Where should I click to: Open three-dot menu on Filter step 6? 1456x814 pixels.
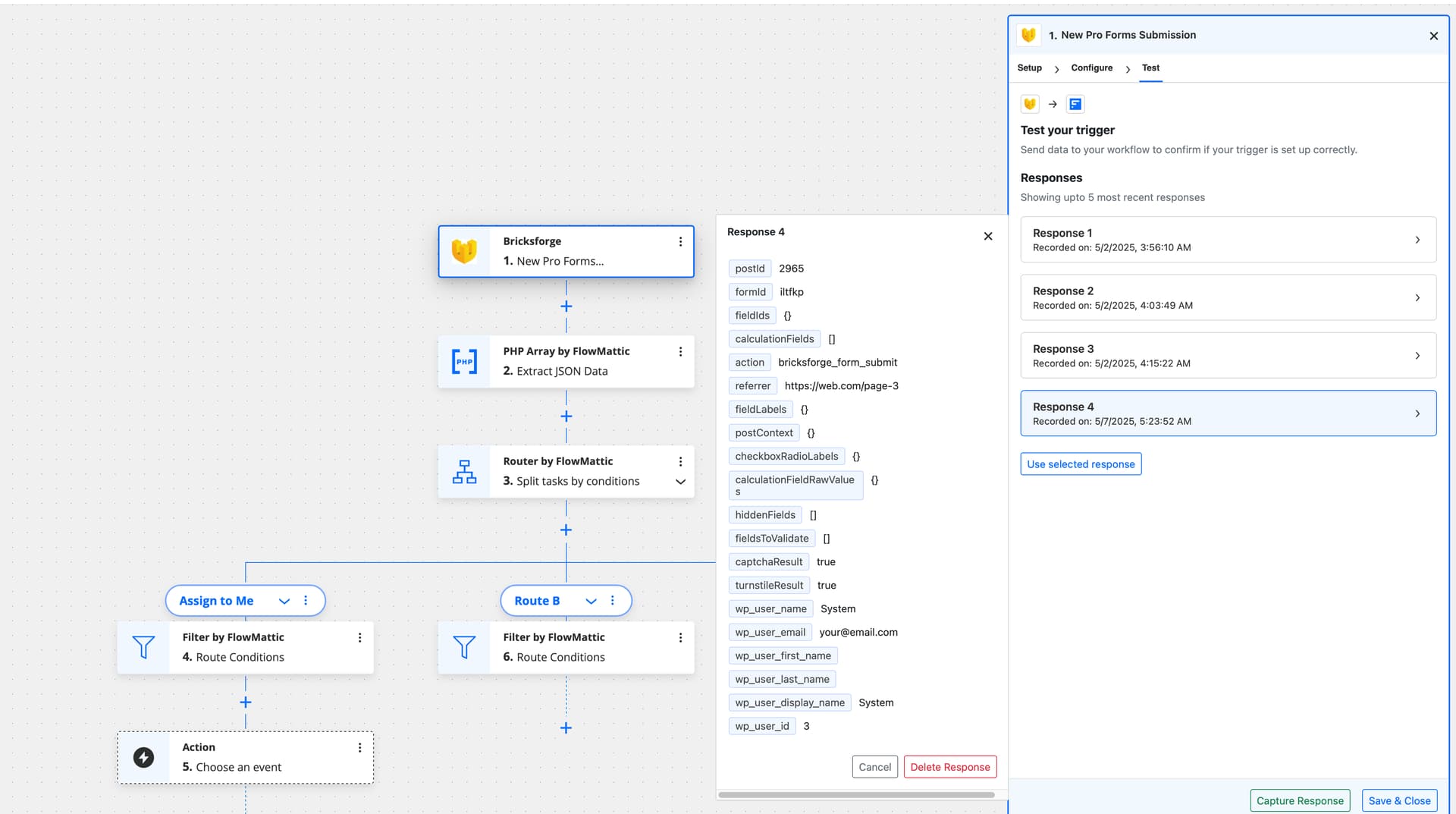pyautogui.click(x=680, y=638)
